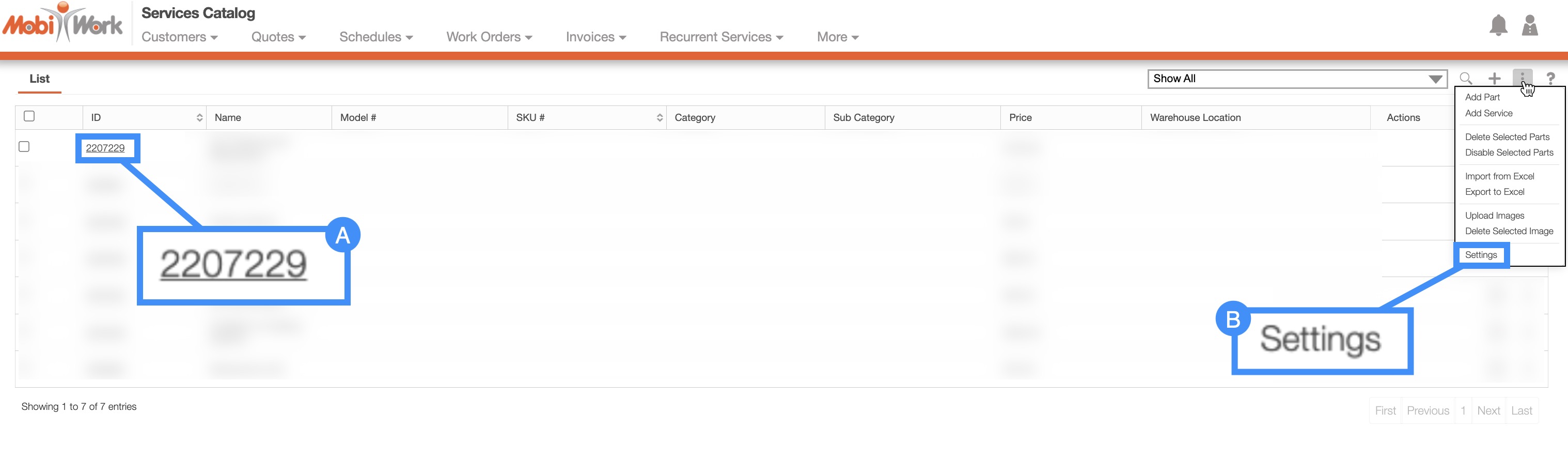The height and width of the screenshot is (458, 1568).
Task: Check the box for row 2207229
Action: pyautogui.click(x=24, y=147)
